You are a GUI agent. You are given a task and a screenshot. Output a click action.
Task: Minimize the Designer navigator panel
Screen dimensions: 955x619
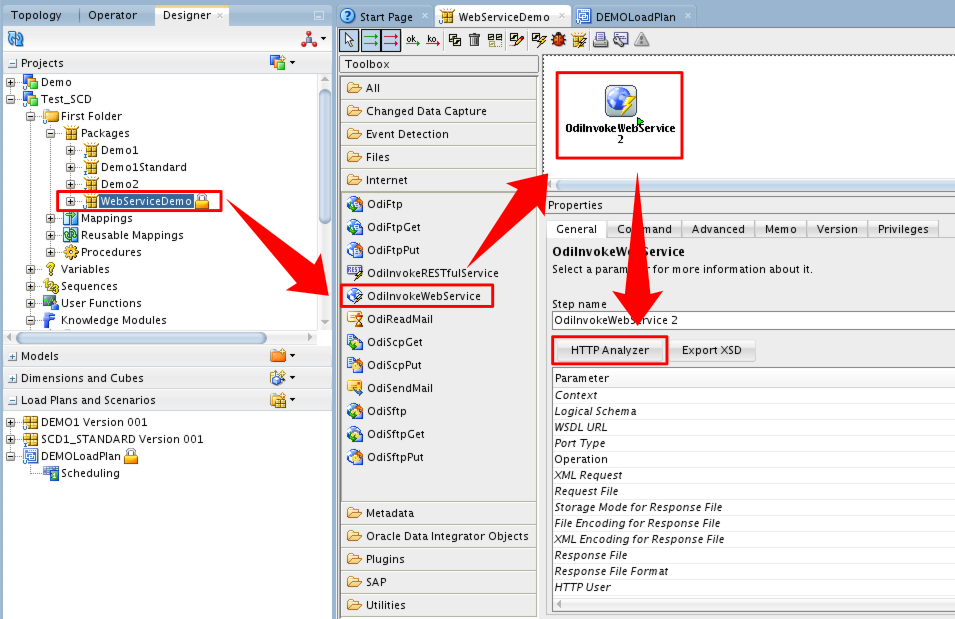pos(319,15)
